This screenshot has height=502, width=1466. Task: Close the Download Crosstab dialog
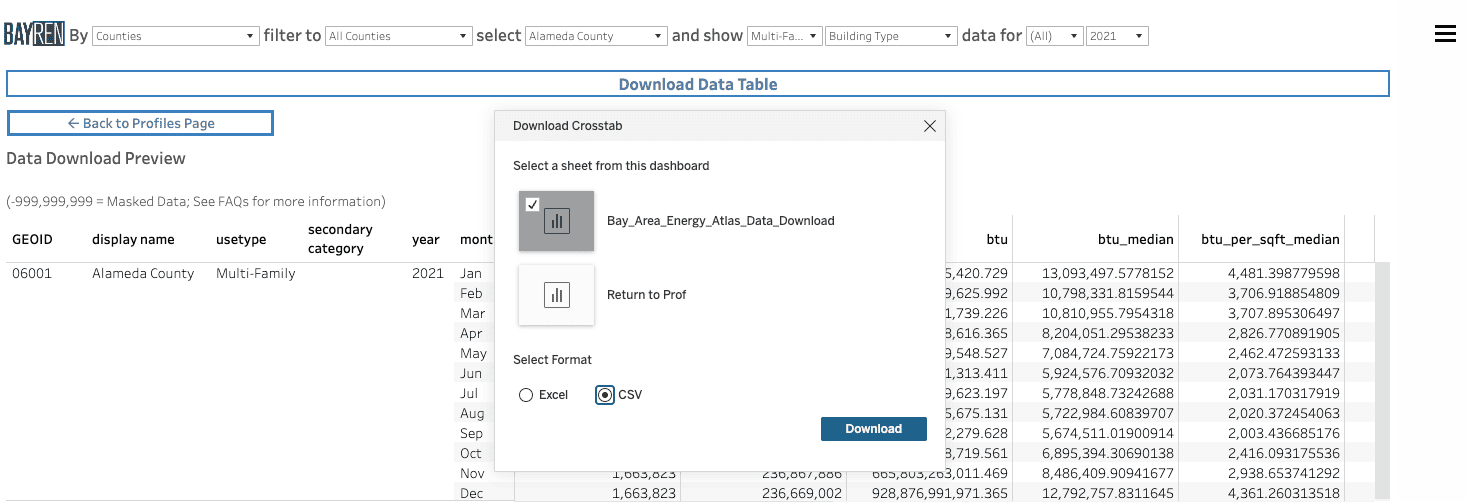coord(929,126)
